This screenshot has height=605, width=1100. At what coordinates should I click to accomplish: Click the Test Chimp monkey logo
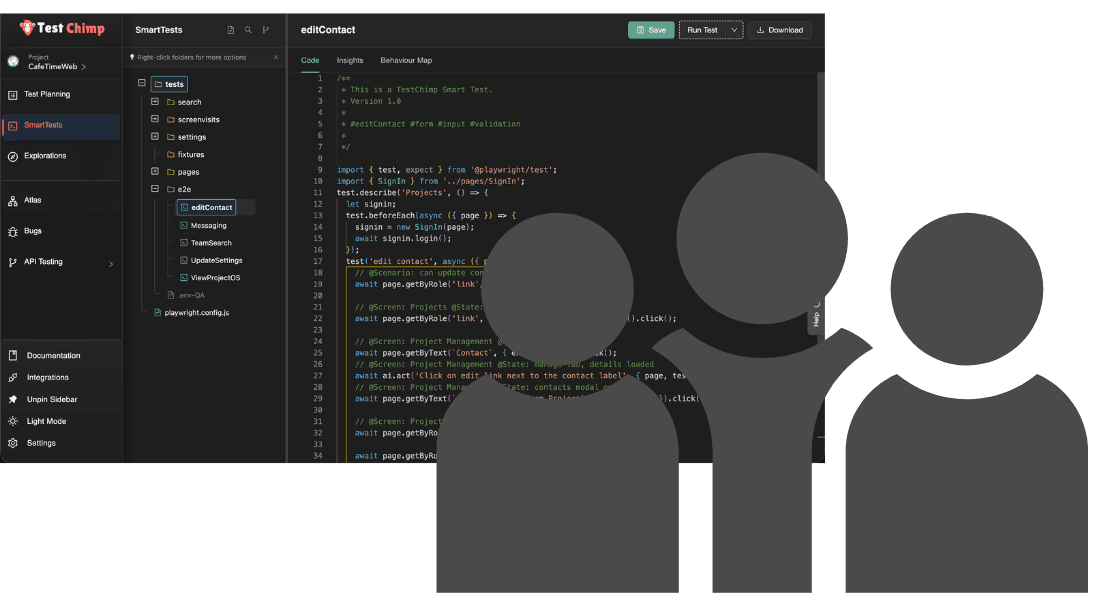[27, 28]
